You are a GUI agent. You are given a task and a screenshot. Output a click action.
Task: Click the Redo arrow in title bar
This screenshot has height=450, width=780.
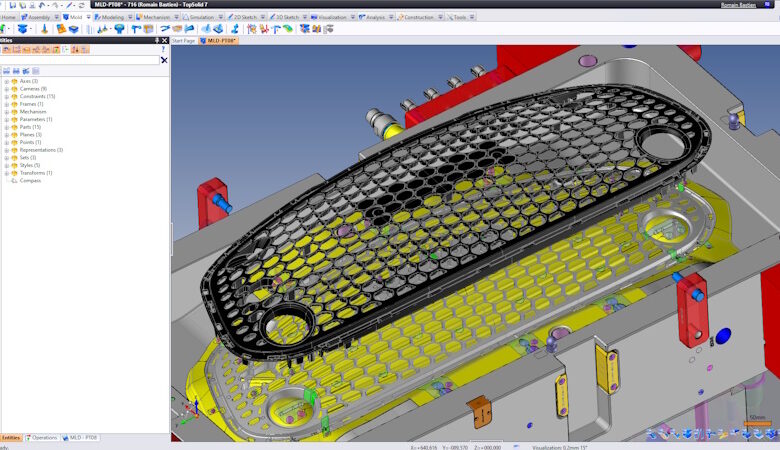tap(55, 5)
